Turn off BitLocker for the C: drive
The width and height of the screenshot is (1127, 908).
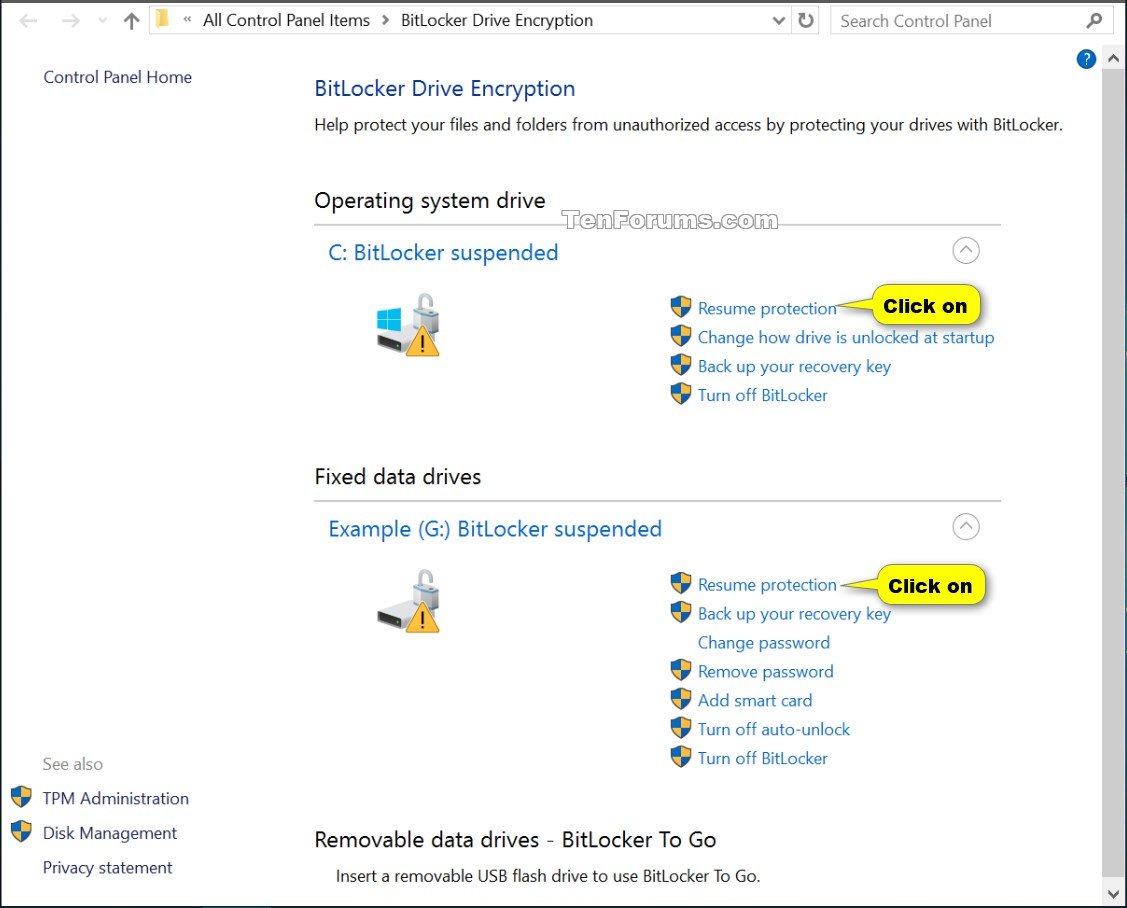point(763,395)
